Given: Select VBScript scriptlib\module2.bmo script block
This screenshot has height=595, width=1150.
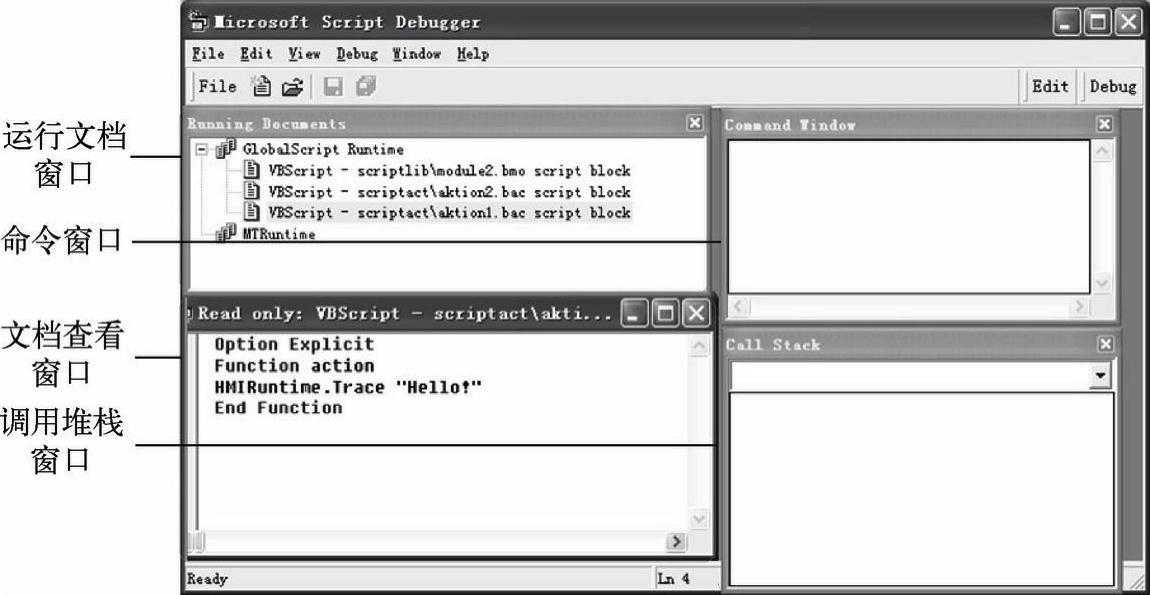Looking at the screenshot, I should (x=449, y=171).
